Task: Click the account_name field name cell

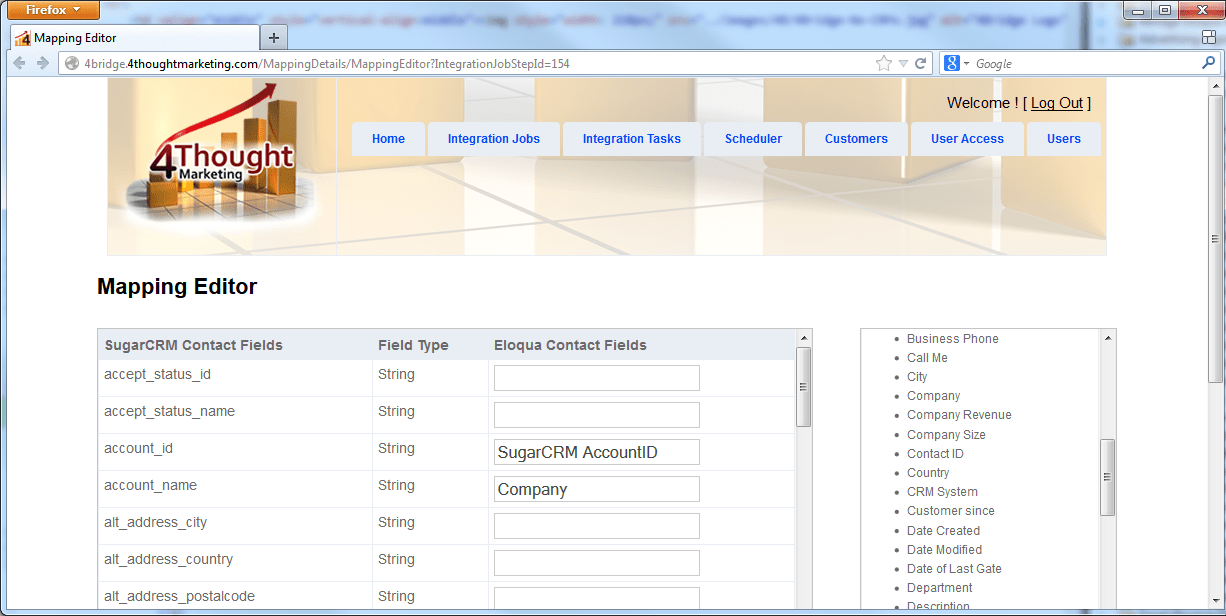Action: pyautogui.click(x=235, y=489)
